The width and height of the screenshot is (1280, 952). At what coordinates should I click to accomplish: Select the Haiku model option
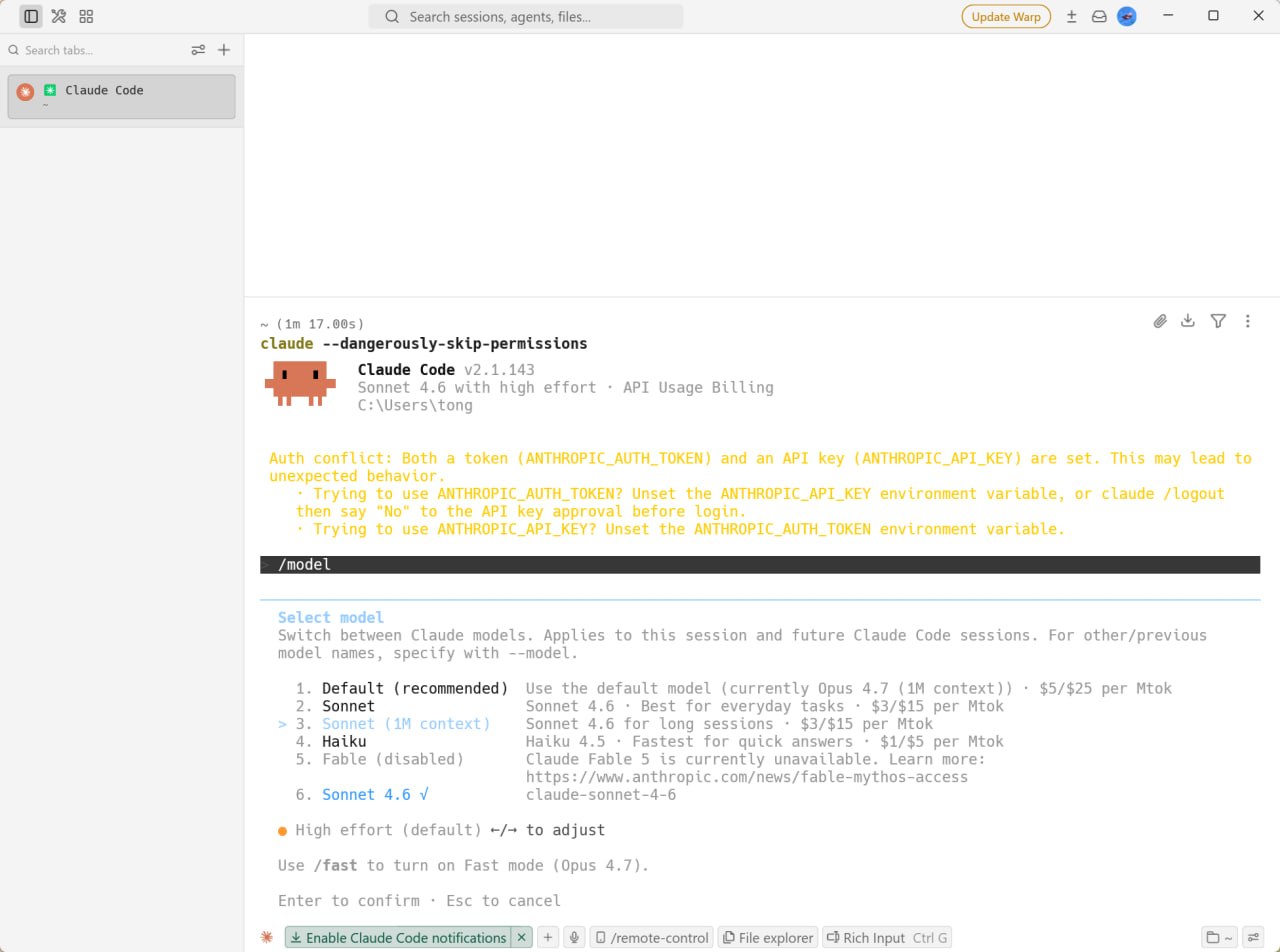pyautogui.click(x=344, y=742)
